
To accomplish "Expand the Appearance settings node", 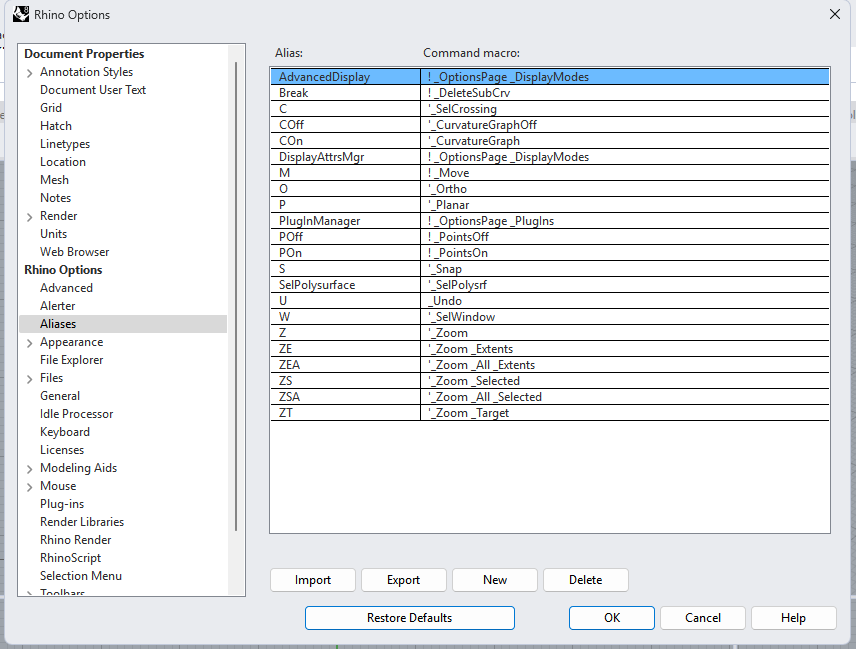I will pos(29,341).
